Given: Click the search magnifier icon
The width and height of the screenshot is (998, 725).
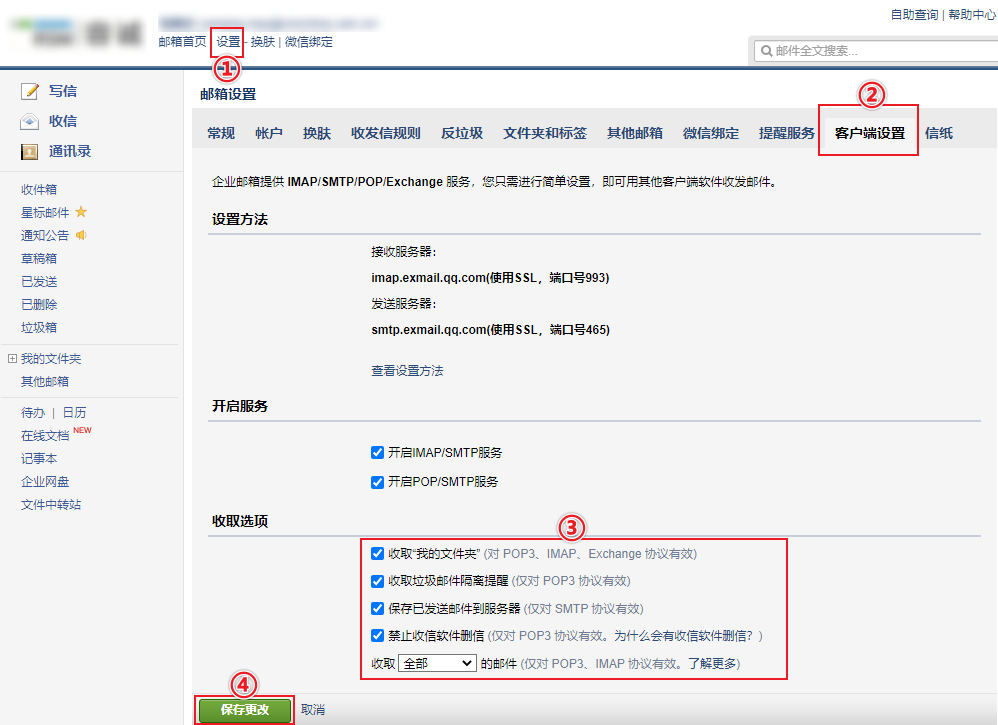Looking at the screenshot, I should [766, 51].
